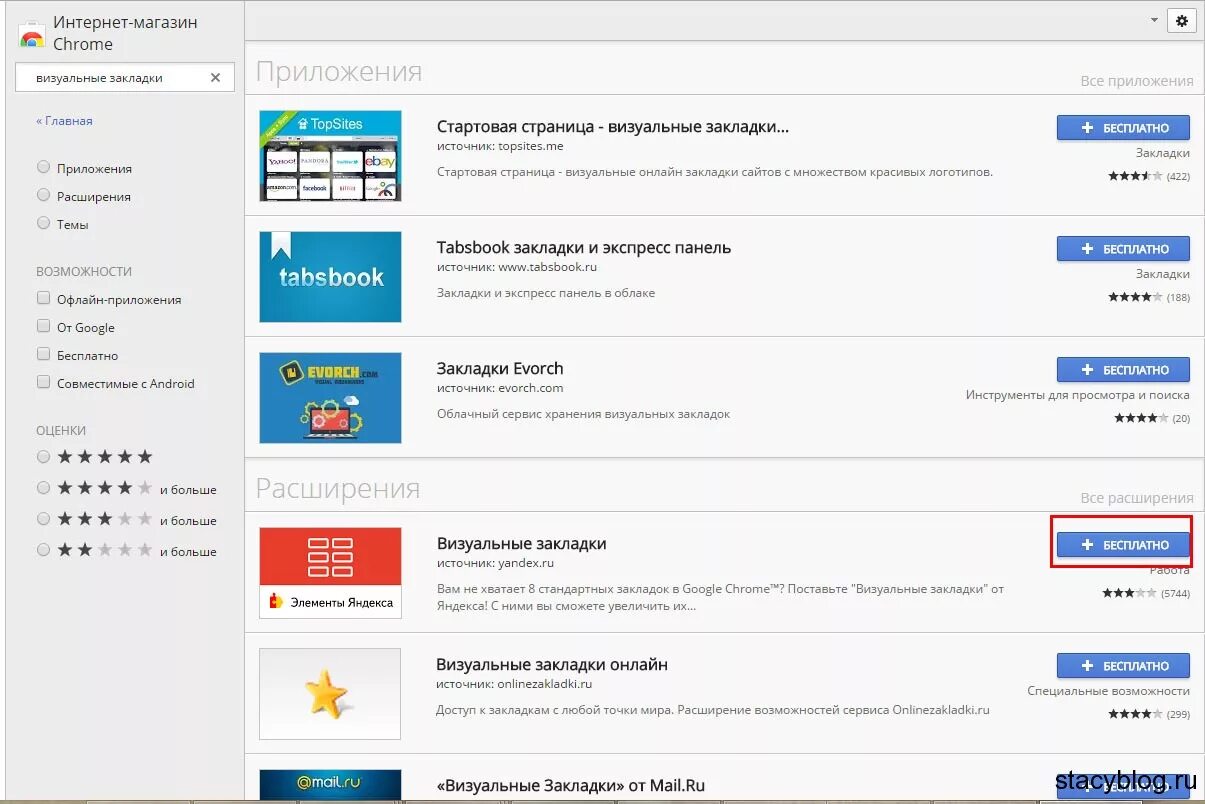Open 'Визуальные закладки' yandex.ru title
Viewport: 1205px width, 804px height.
click(522, 543)
